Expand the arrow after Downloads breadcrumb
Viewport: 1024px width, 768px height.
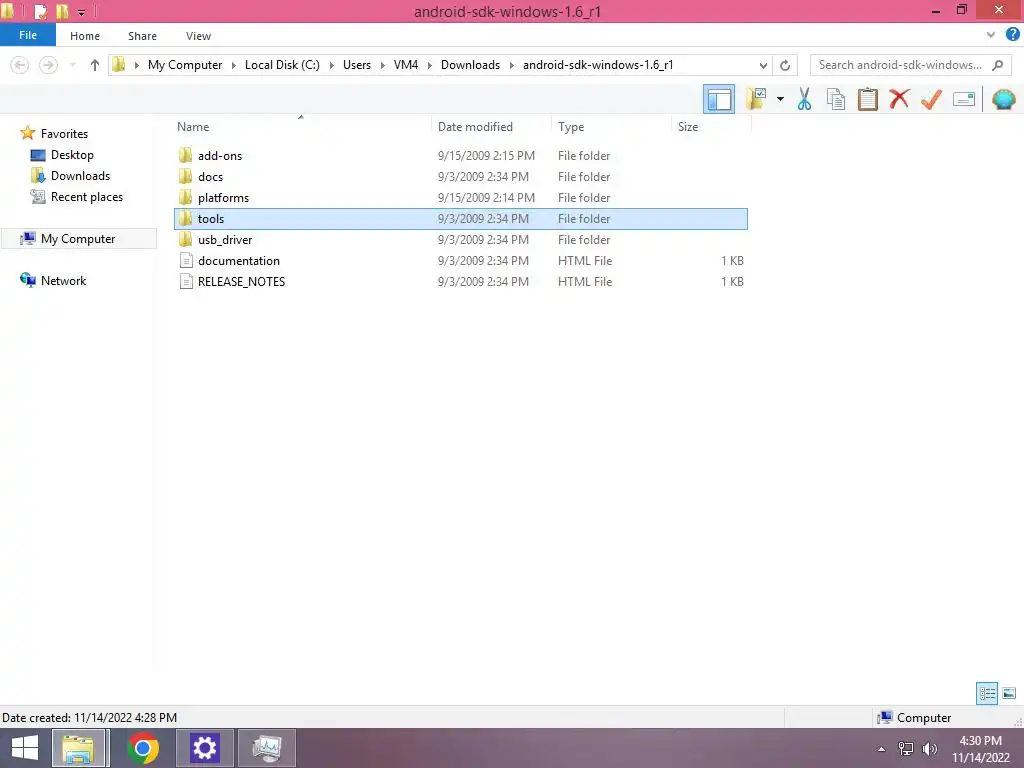tap(511, 65)
